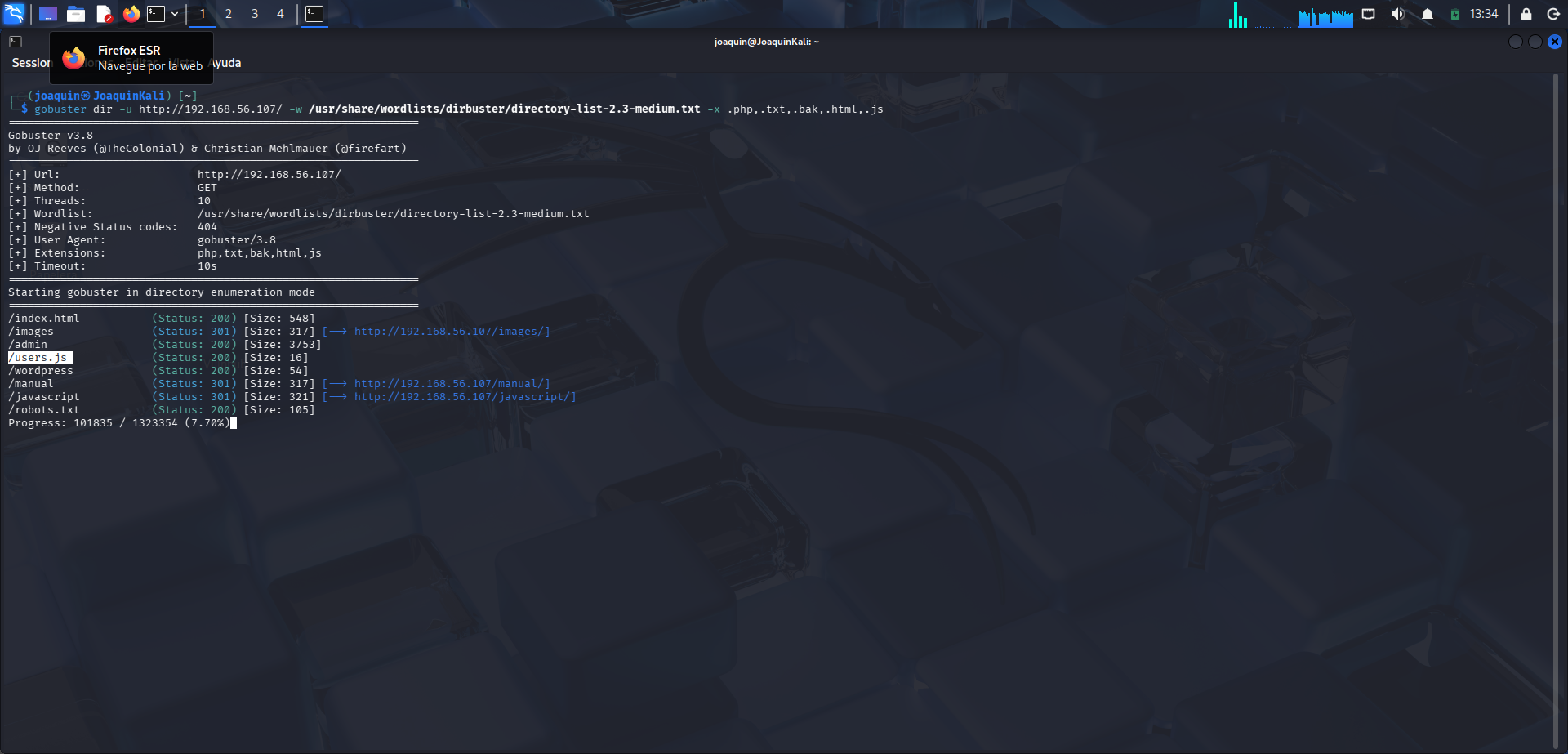Open the text editor from the panel
Viewport: 1568px width, 754px height.
click(104, 14)
